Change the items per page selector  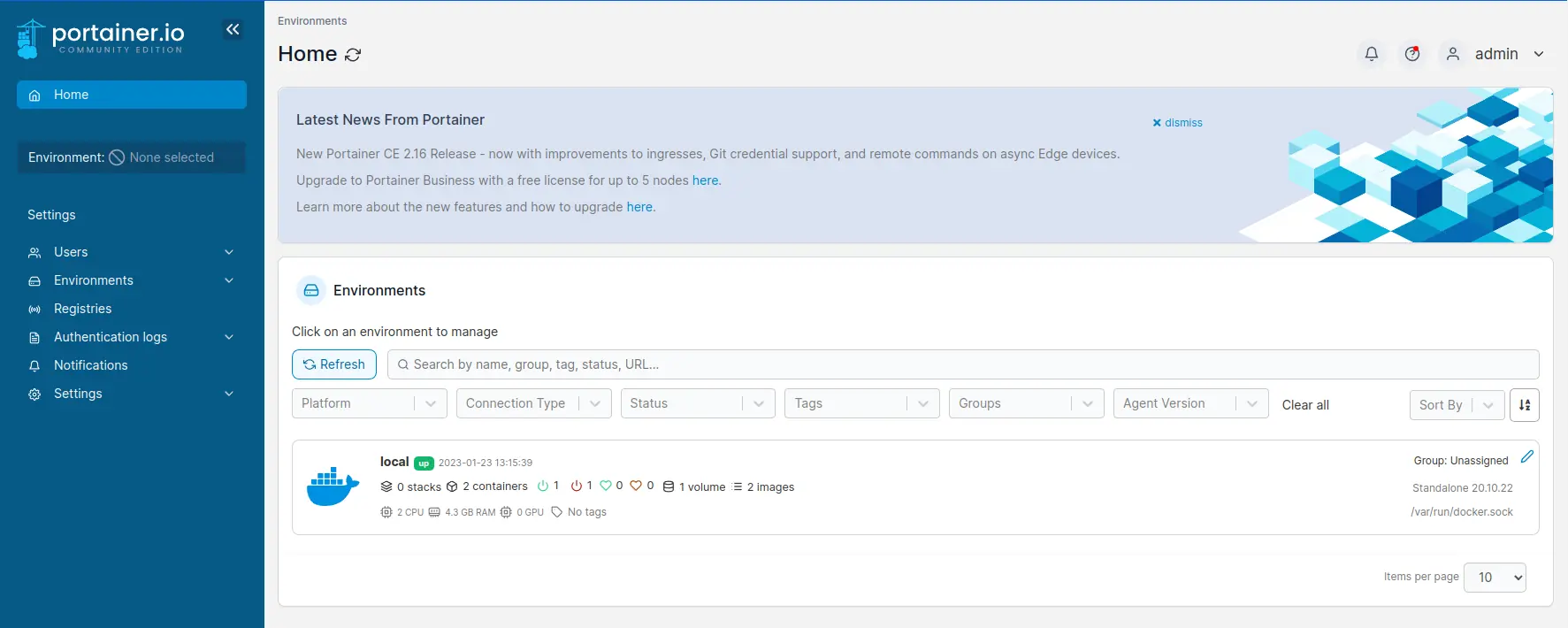(1495, 578)
